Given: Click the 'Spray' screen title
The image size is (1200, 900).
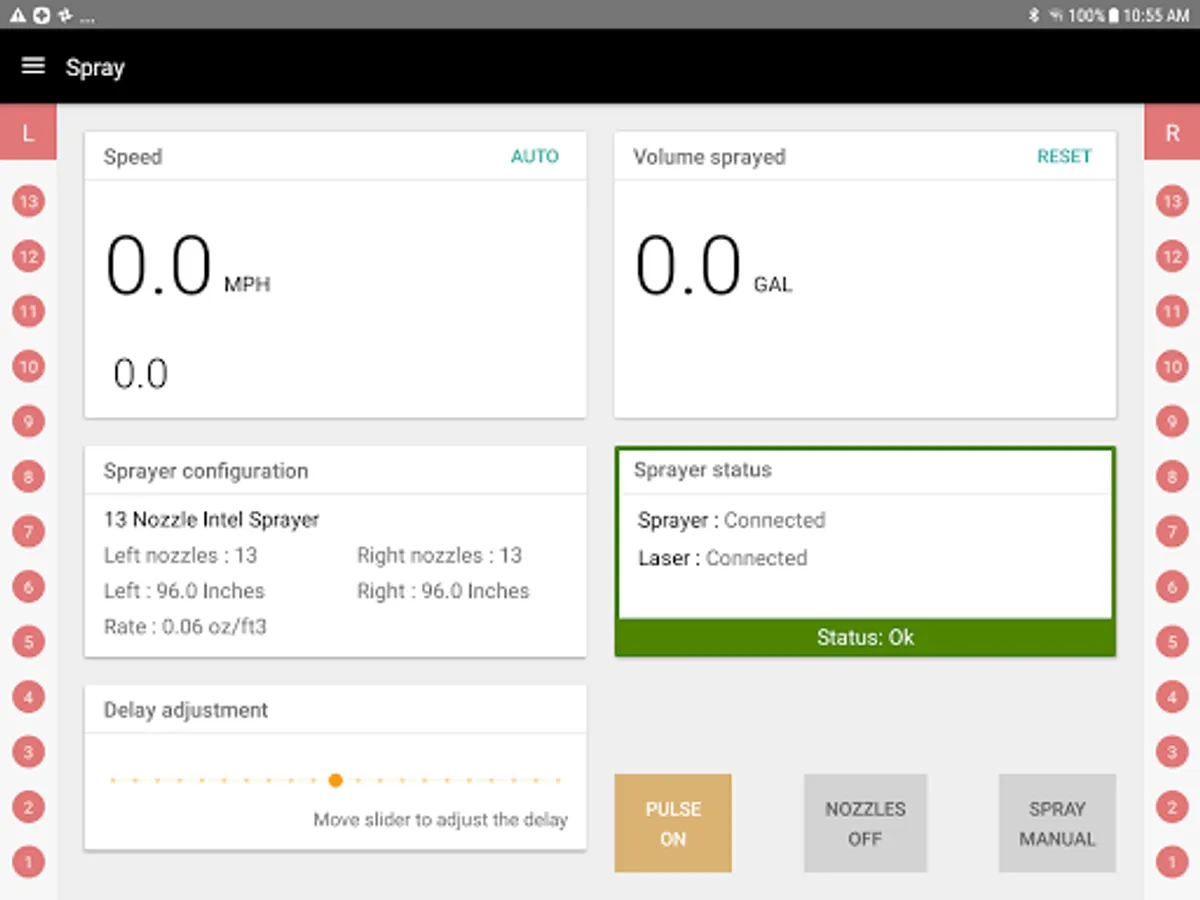Looking at the screenshot, I should pyautogui.click(x=95, y=68).
